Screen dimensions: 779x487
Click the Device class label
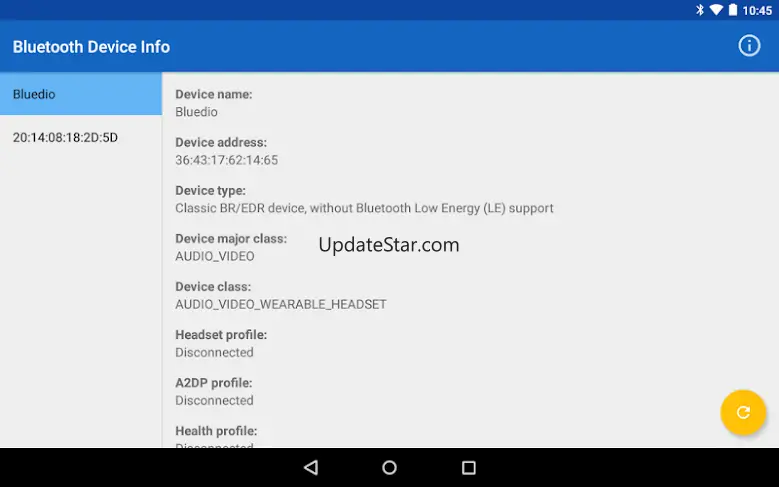[x=213, y=287]
